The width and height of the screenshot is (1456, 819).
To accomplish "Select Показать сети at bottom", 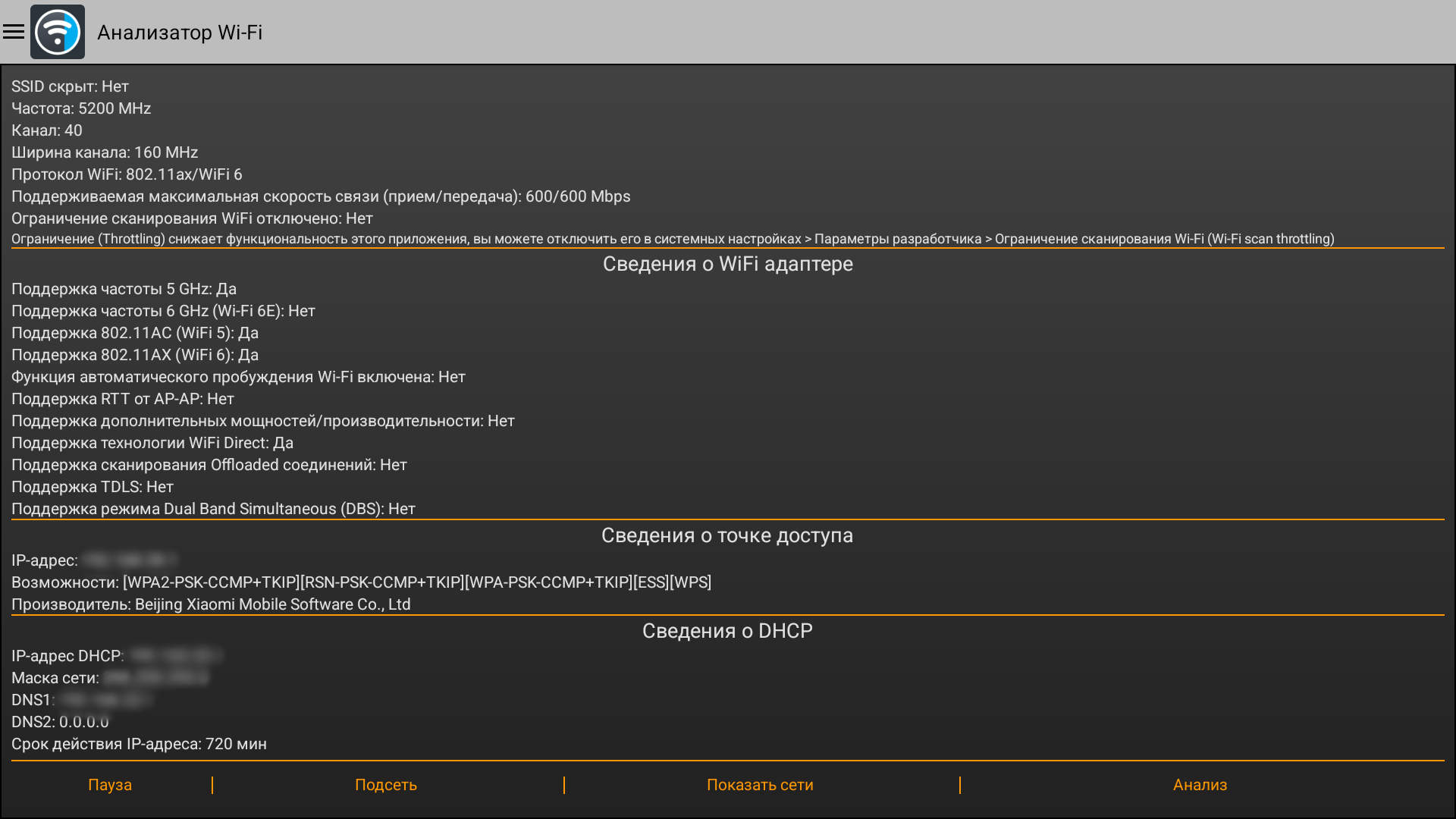I will pyautogui.click(x=760, y=785).
